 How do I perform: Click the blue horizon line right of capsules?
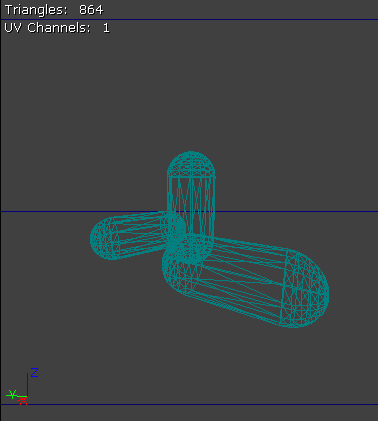[297, 211]
